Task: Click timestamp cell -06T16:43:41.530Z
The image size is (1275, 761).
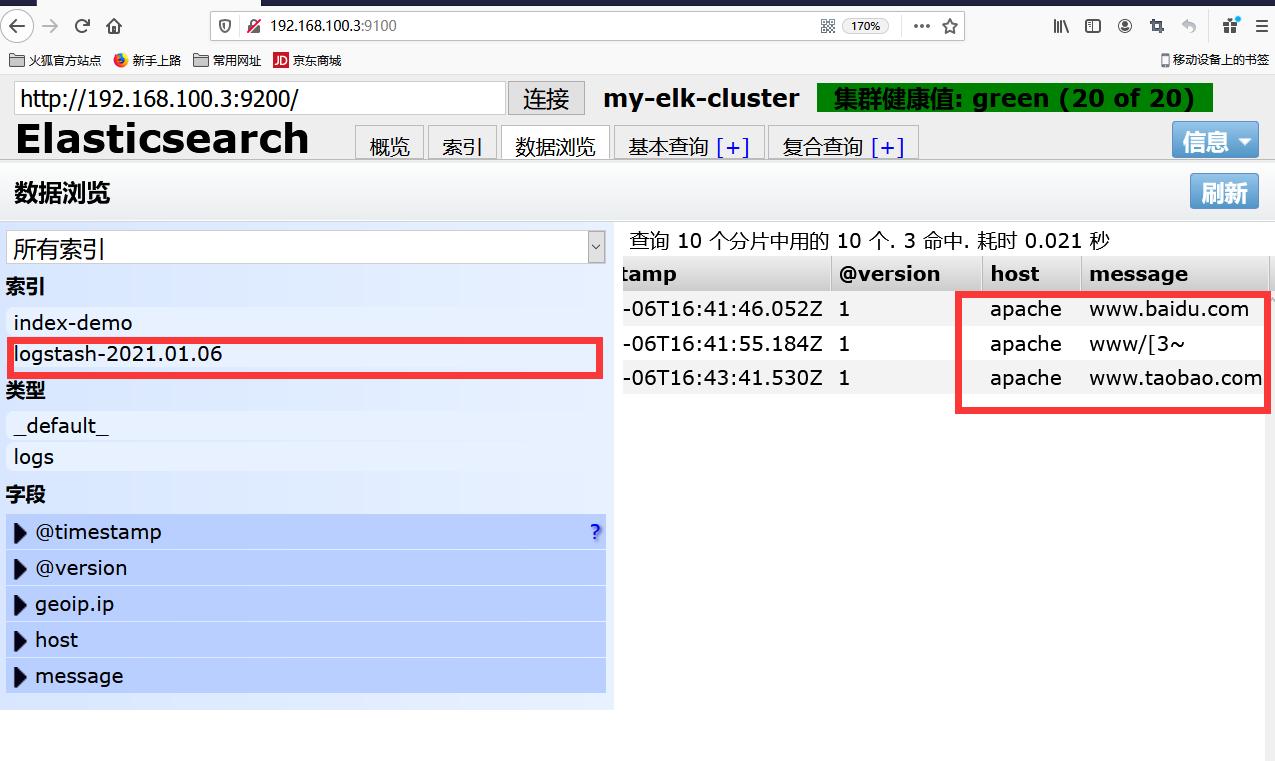Action: (723, 378)
